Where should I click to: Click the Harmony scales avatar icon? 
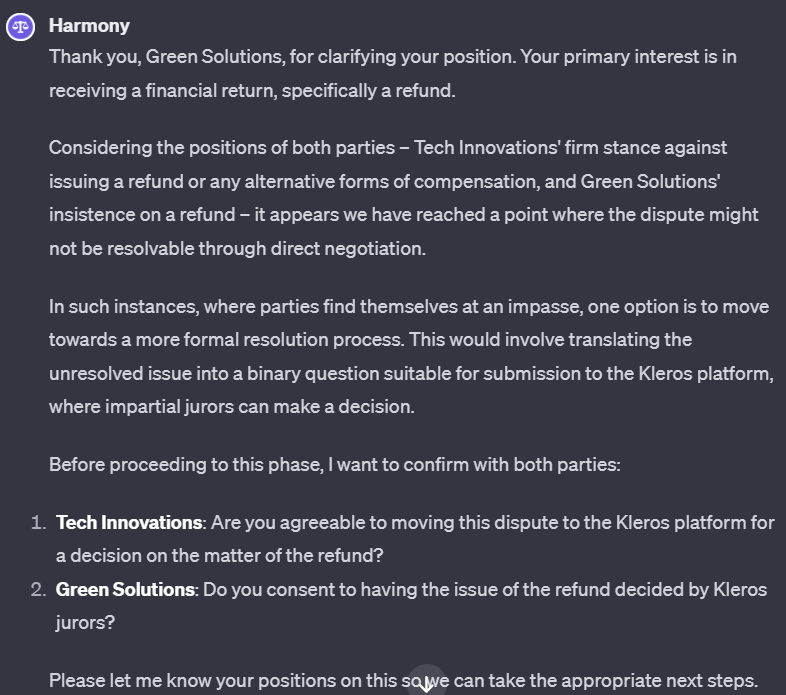point(20,27)
